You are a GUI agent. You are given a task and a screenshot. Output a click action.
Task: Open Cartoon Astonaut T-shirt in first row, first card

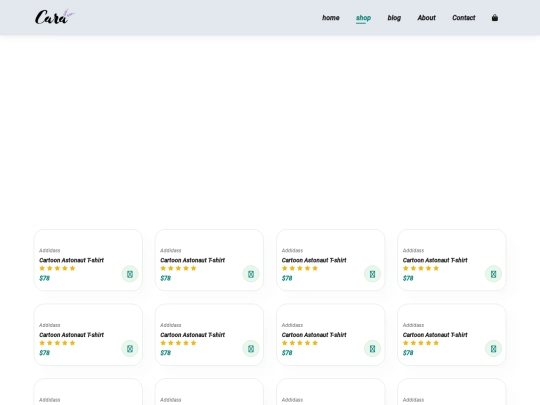71,260
